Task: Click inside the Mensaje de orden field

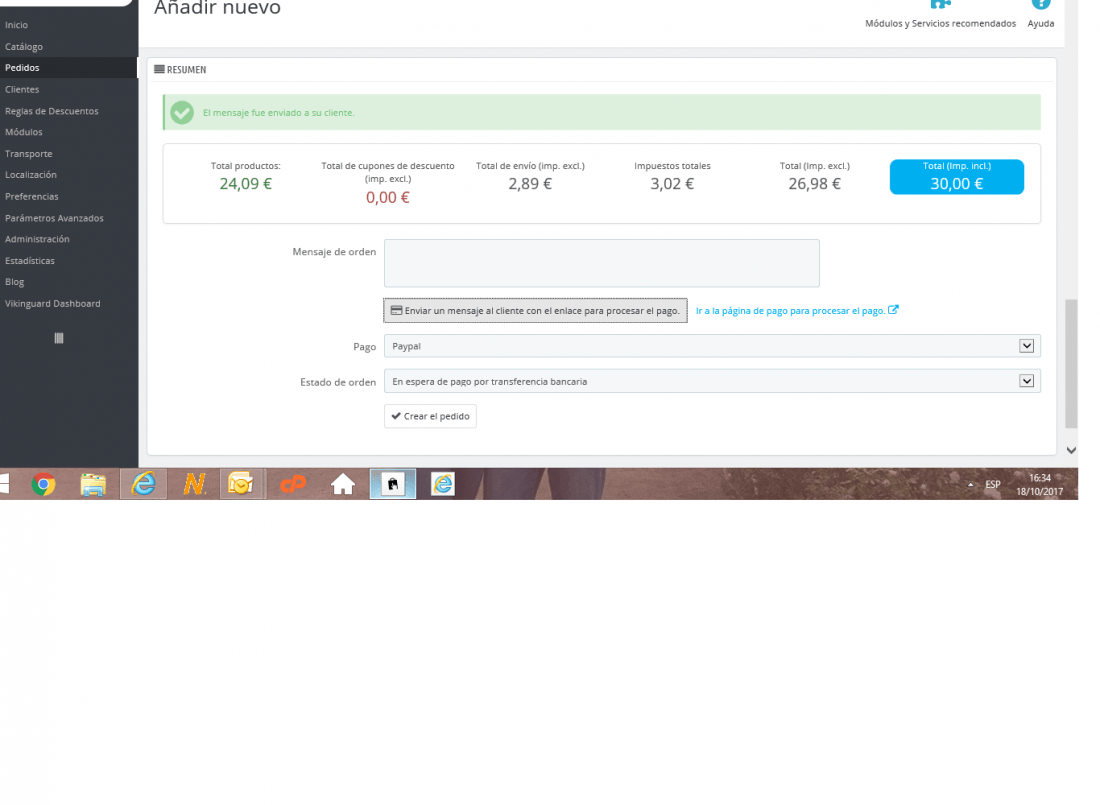Action: (601, 263)
